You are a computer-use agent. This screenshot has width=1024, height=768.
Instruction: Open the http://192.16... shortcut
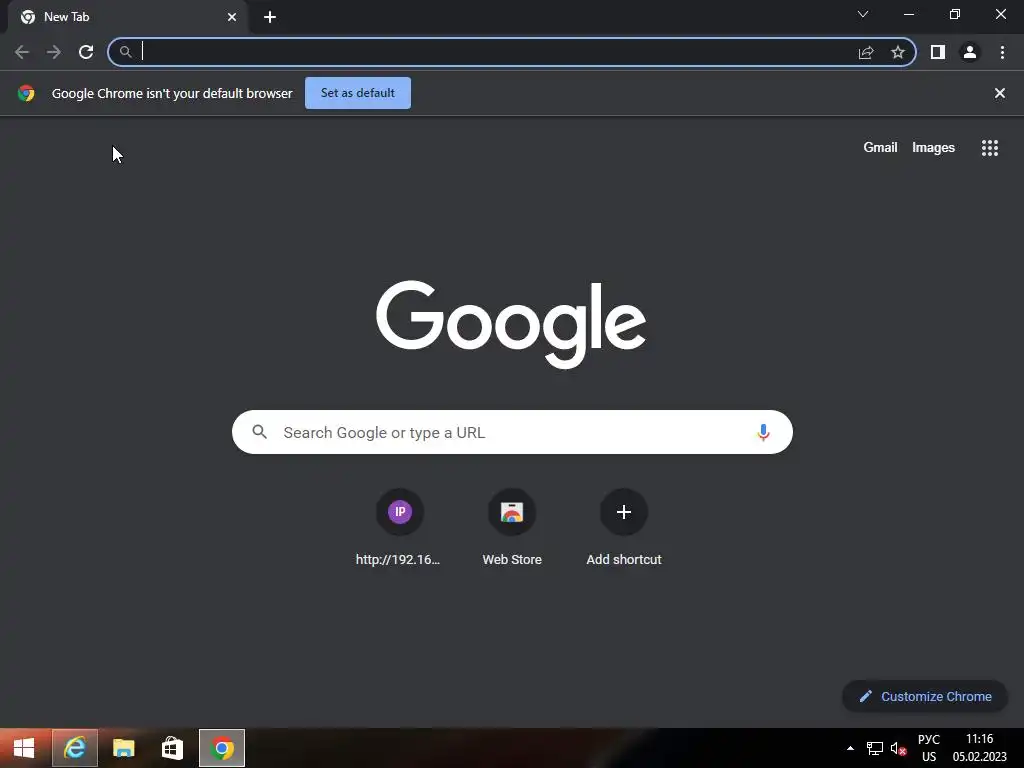[399, 528]
